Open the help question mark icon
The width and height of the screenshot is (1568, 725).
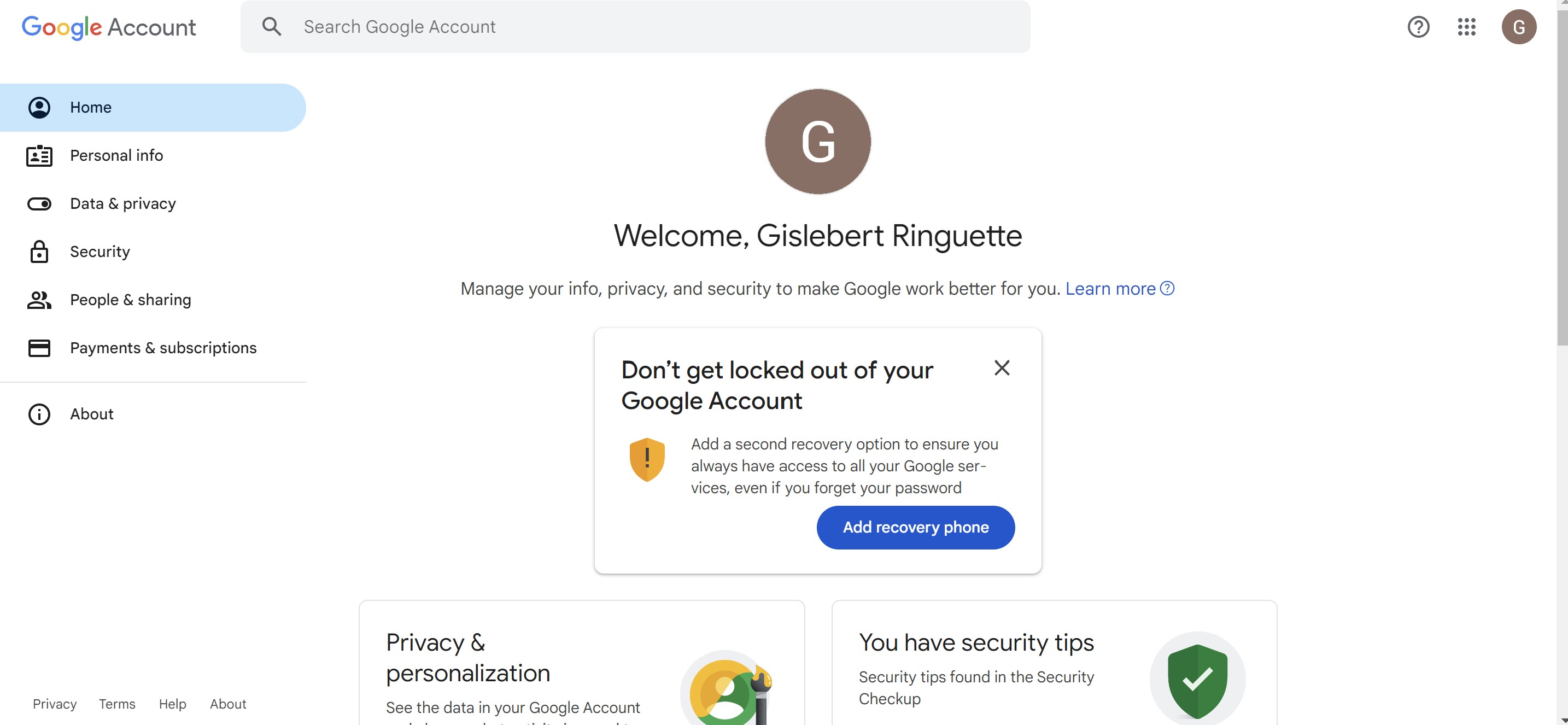tap(1418, 27)
